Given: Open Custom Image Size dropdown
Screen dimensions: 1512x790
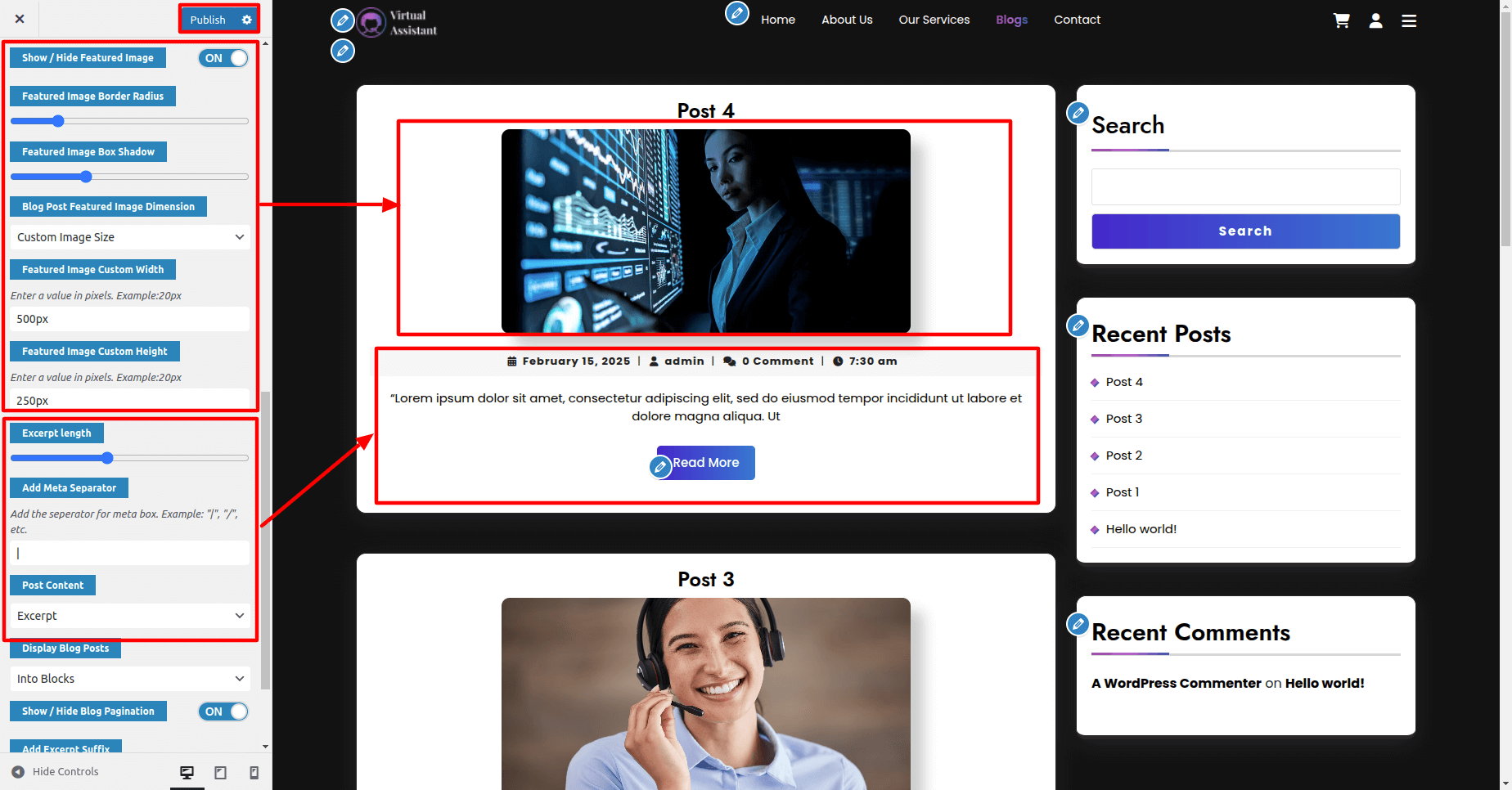Looking at the screenshot, I should [130, 237].
